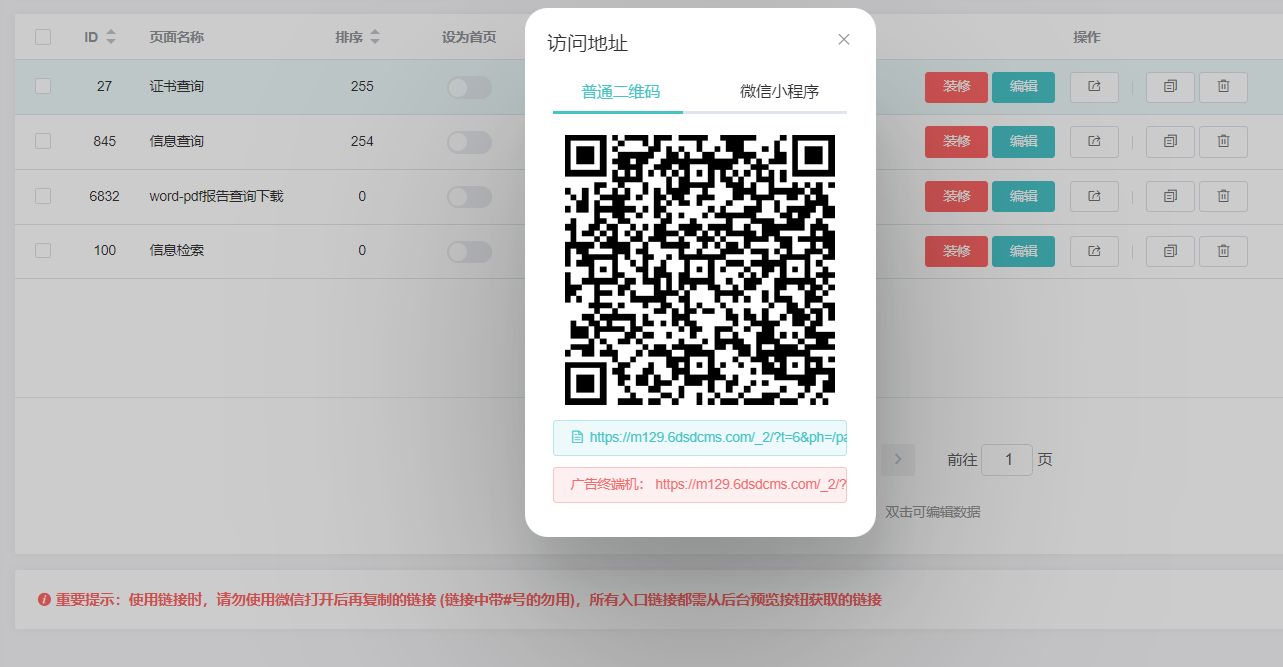
Task: Close the 访问地址 dialog
Action: click(x=844, y=40)
